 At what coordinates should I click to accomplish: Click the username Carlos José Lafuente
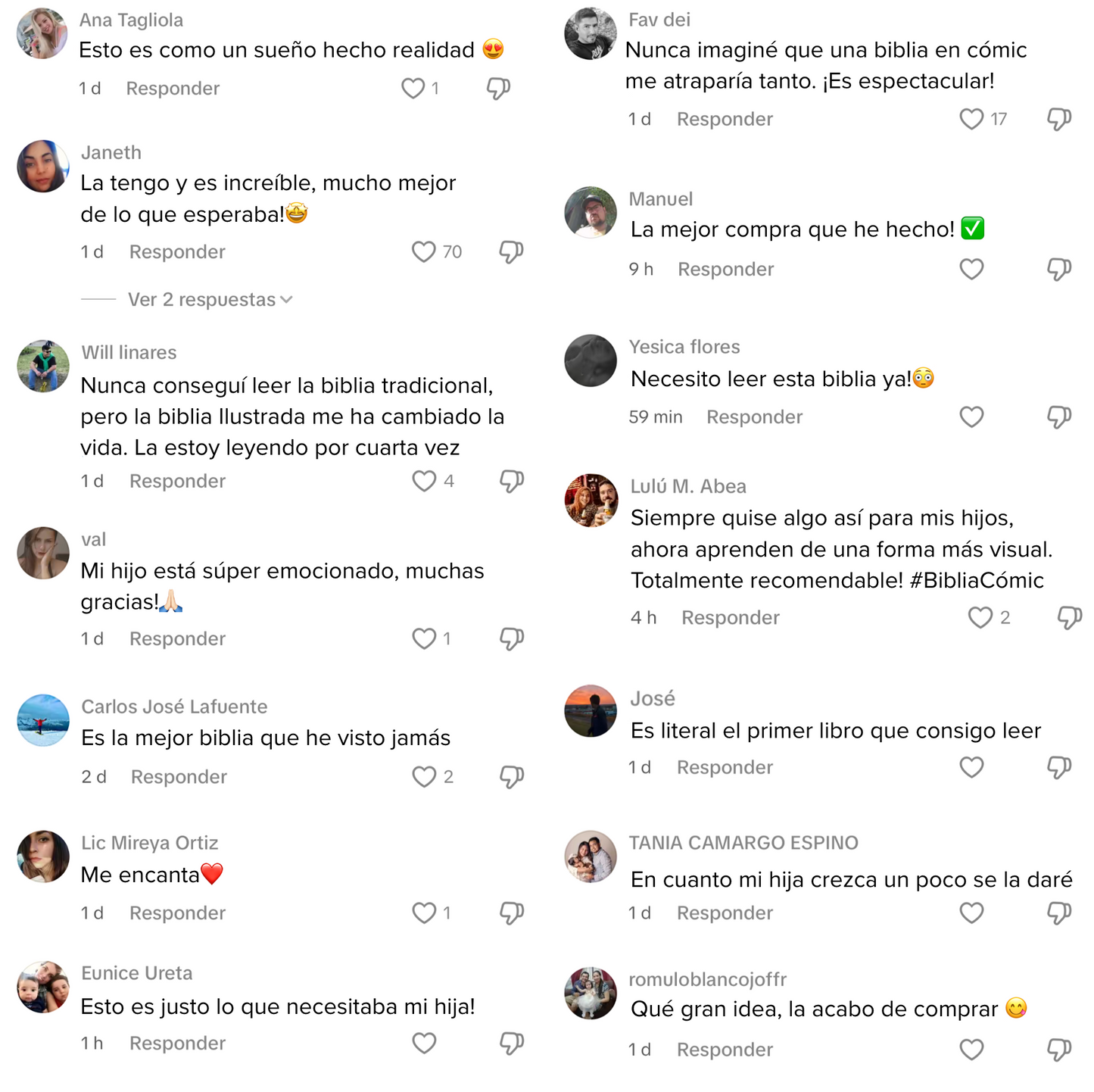(x=174, y=707)
